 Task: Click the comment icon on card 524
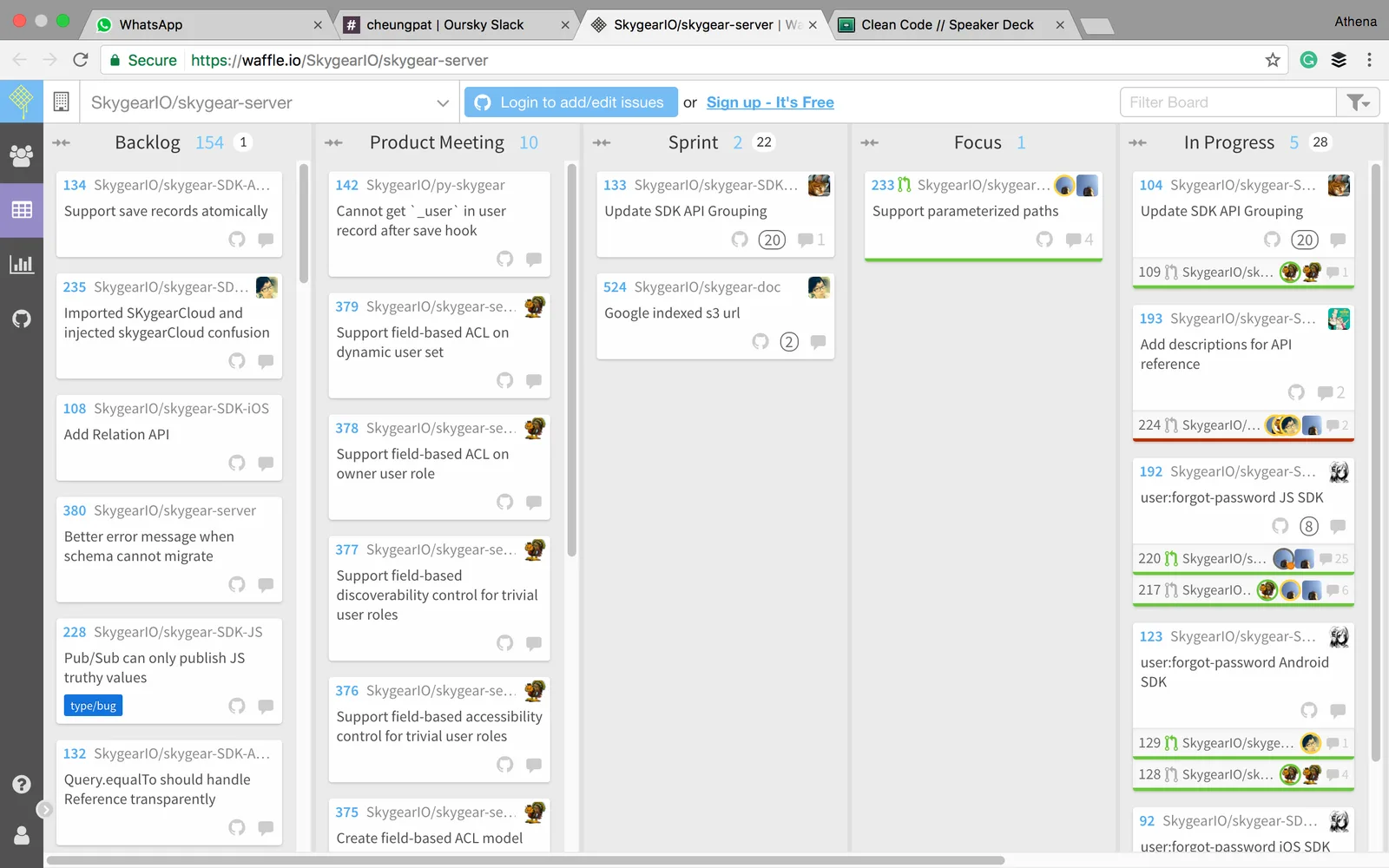tap(818, 342)
